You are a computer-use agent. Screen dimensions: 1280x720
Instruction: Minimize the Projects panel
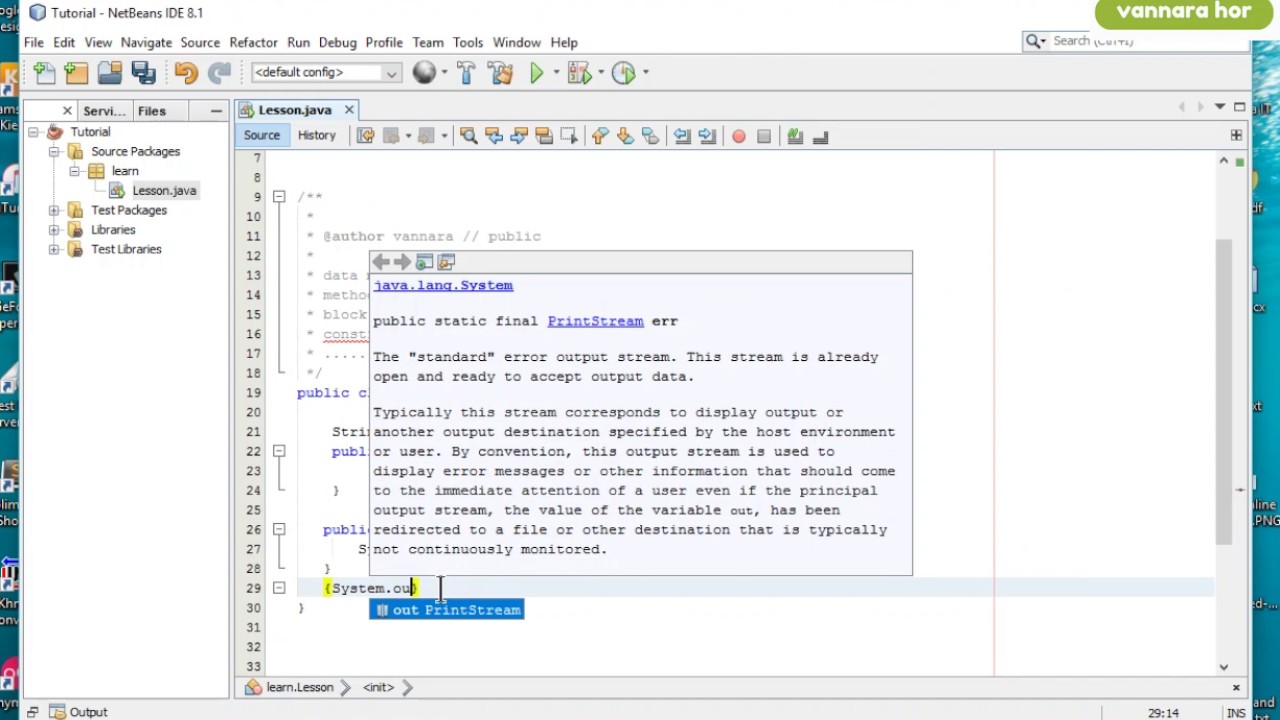coord(216,110)
